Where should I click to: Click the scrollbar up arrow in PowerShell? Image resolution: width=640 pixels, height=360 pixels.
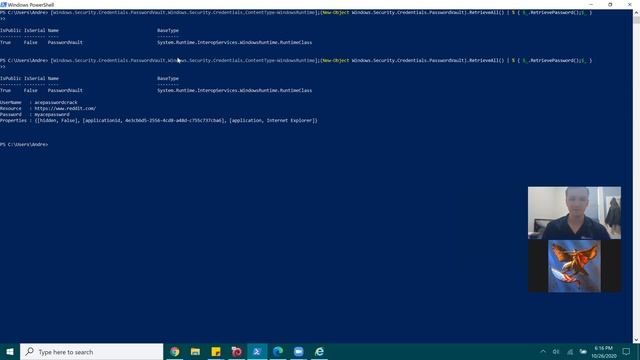[x=636, y=13]
